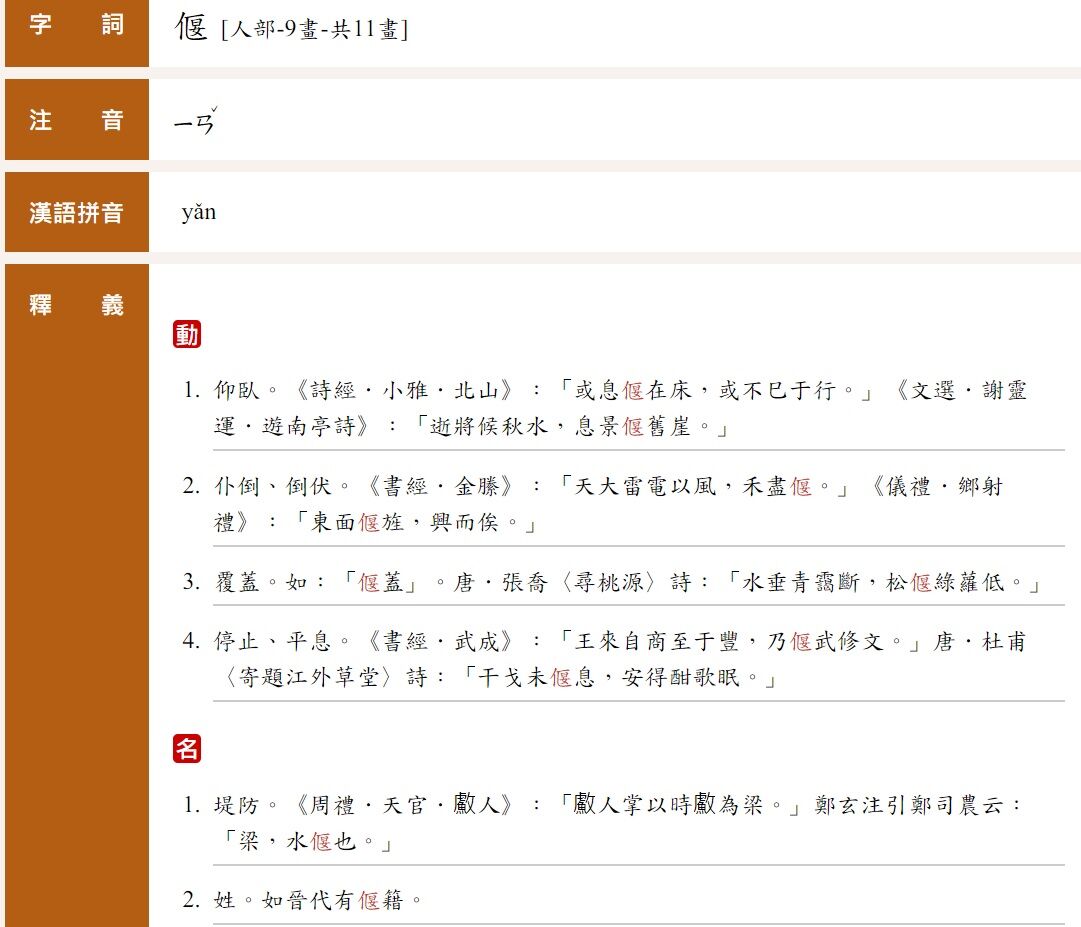This screenshot has height=927, width=1081.
Task: Click the red 名 part-of-speech badge
Action: [x=187, y=748]
